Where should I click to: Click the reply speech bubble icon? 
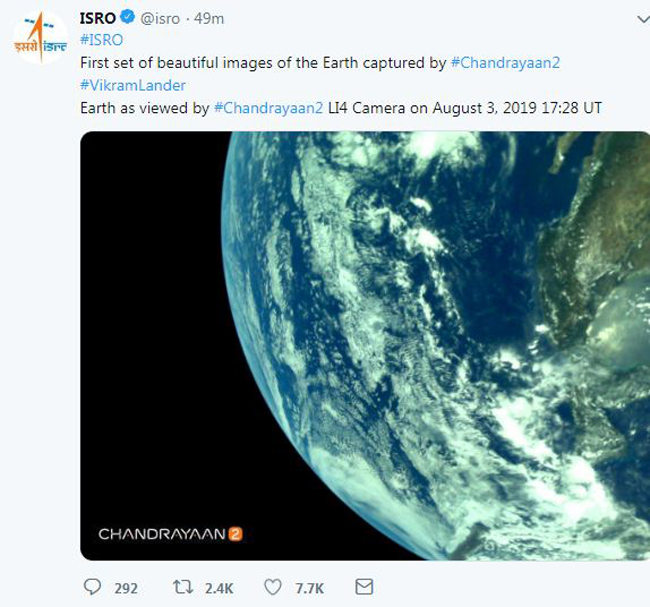92,587
